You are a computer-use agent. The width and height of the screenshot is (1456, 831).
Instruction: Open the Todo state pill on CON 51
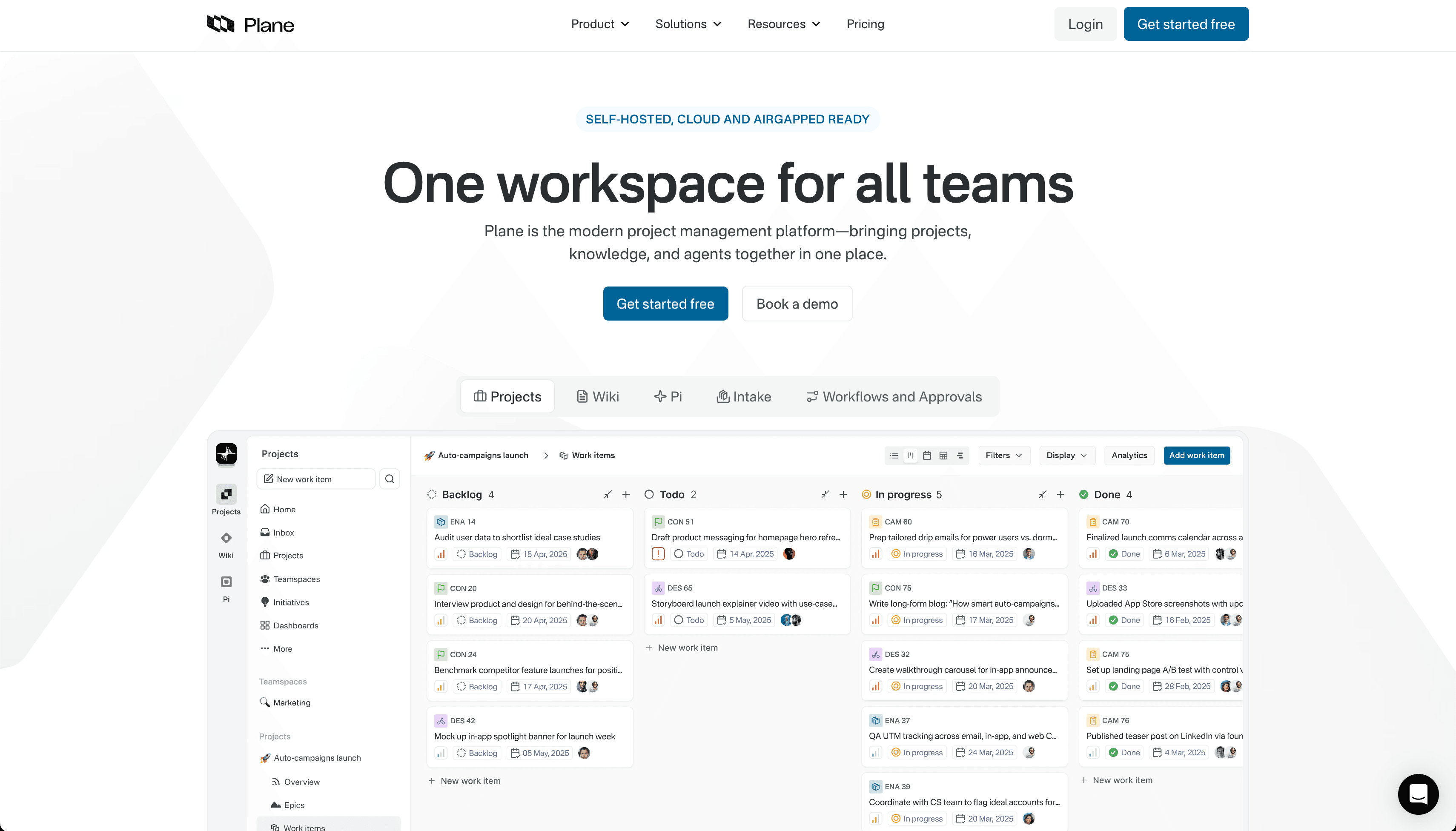[x=689, y=553]
